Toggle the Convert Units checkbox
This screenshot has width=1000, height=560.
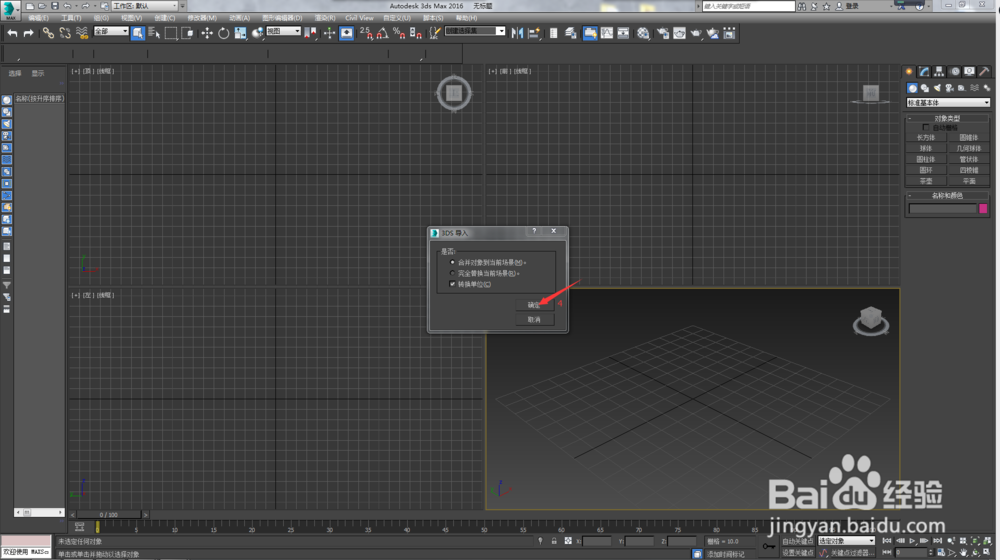pos(453,284)
